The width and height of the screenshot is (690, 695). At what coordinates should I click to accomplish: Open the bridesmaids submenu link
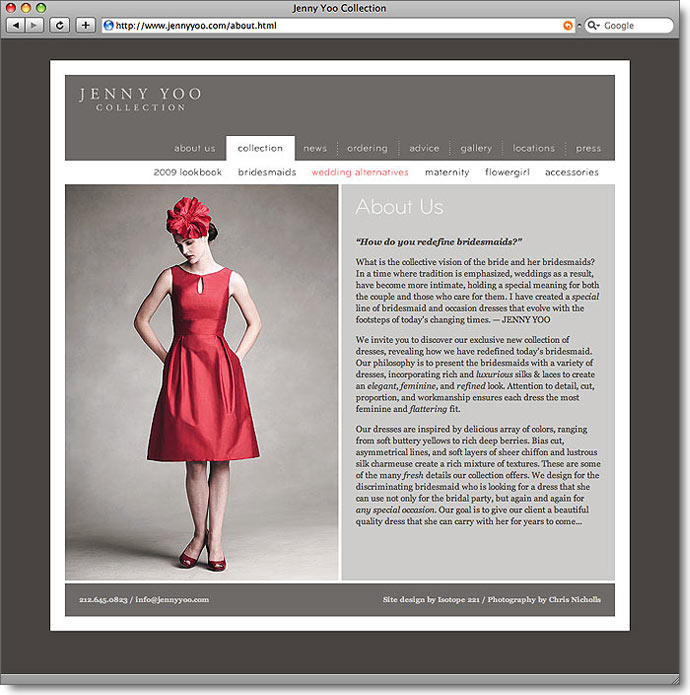[267, 172]
